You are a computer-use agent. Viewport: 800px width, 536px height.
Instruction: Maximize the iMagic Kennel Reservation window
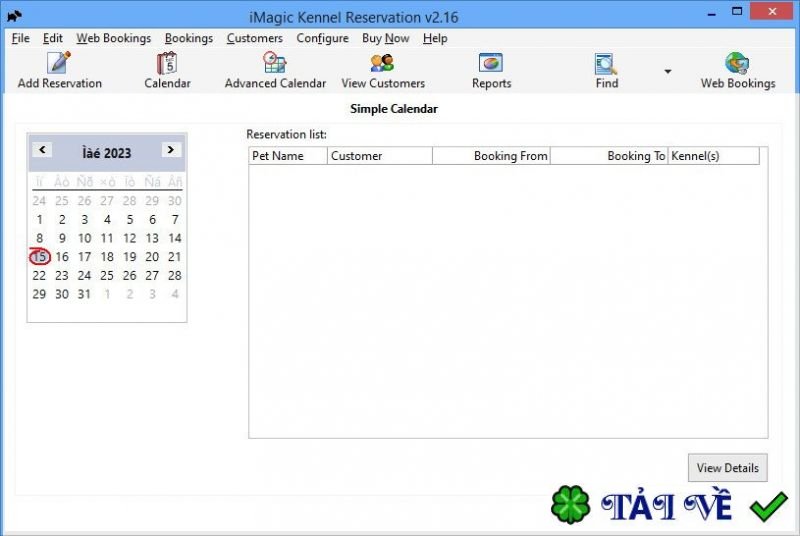pyautogui.click(x=737, y=11)
